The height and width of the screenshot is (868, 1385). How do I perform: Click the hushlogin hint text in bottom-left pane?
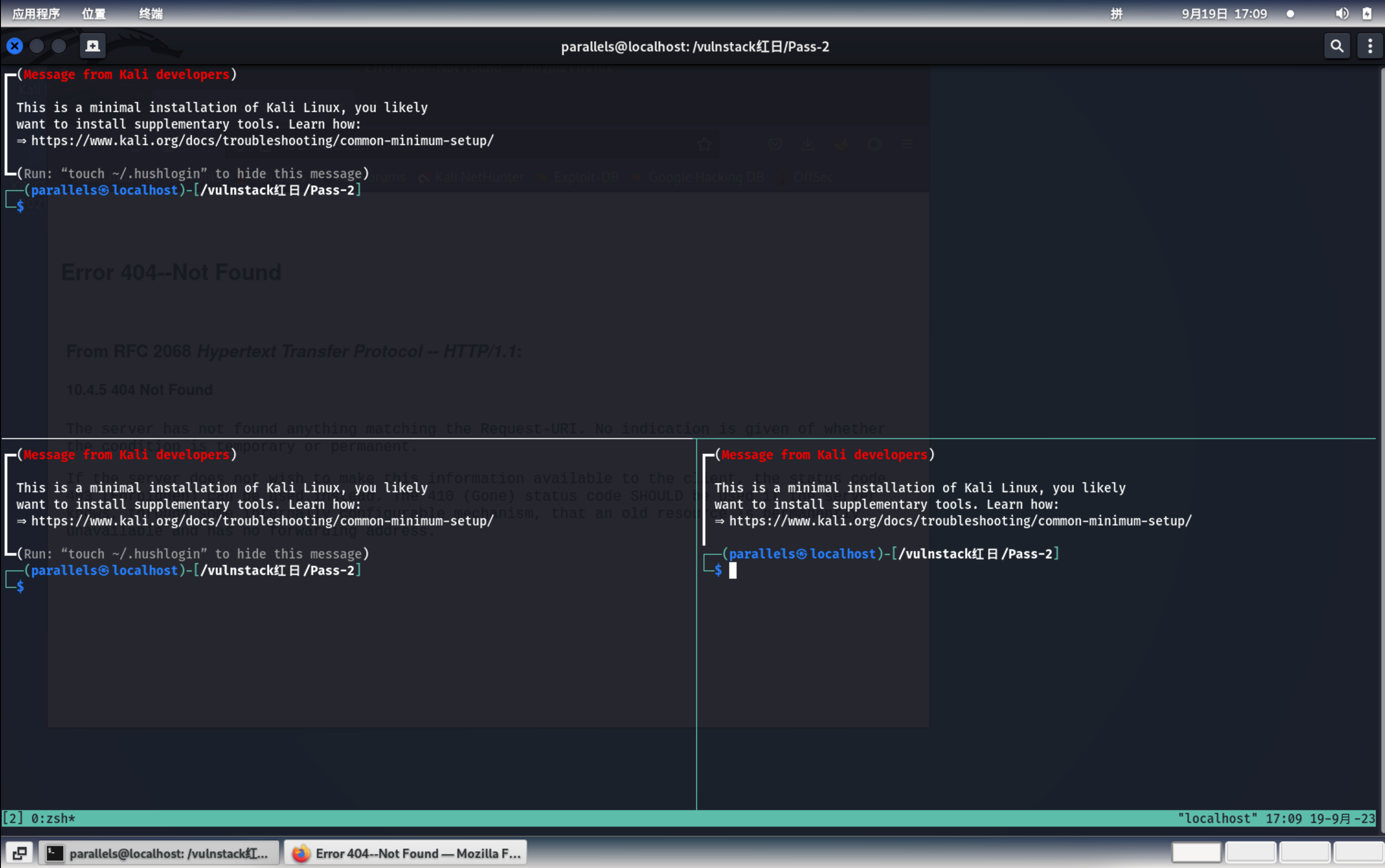pyautogui.click(x=193, y=554)
